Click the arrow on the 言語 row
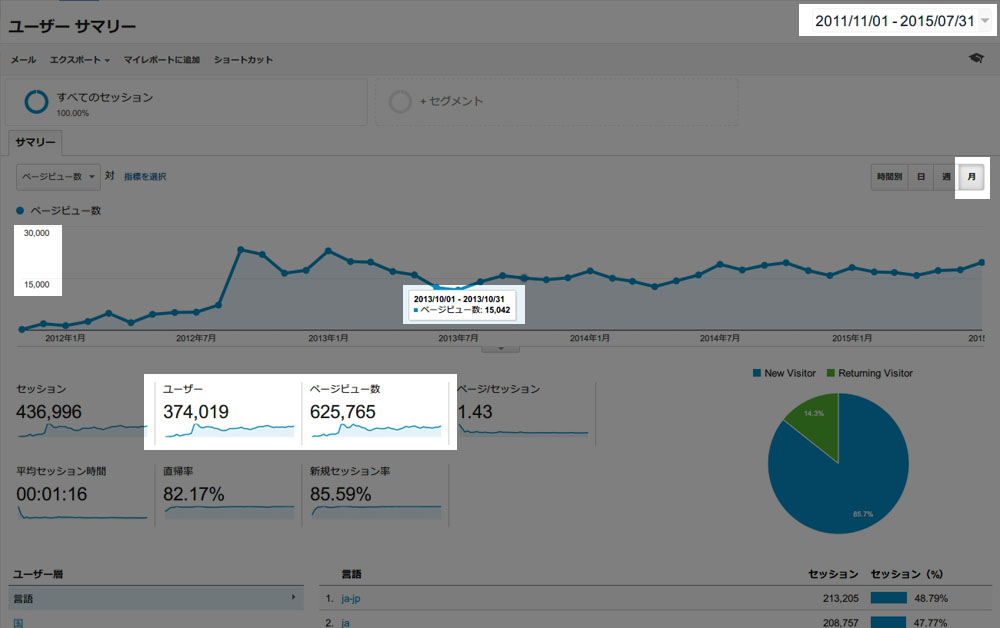This screenshot has width=1000, height=628. [293, 597]
